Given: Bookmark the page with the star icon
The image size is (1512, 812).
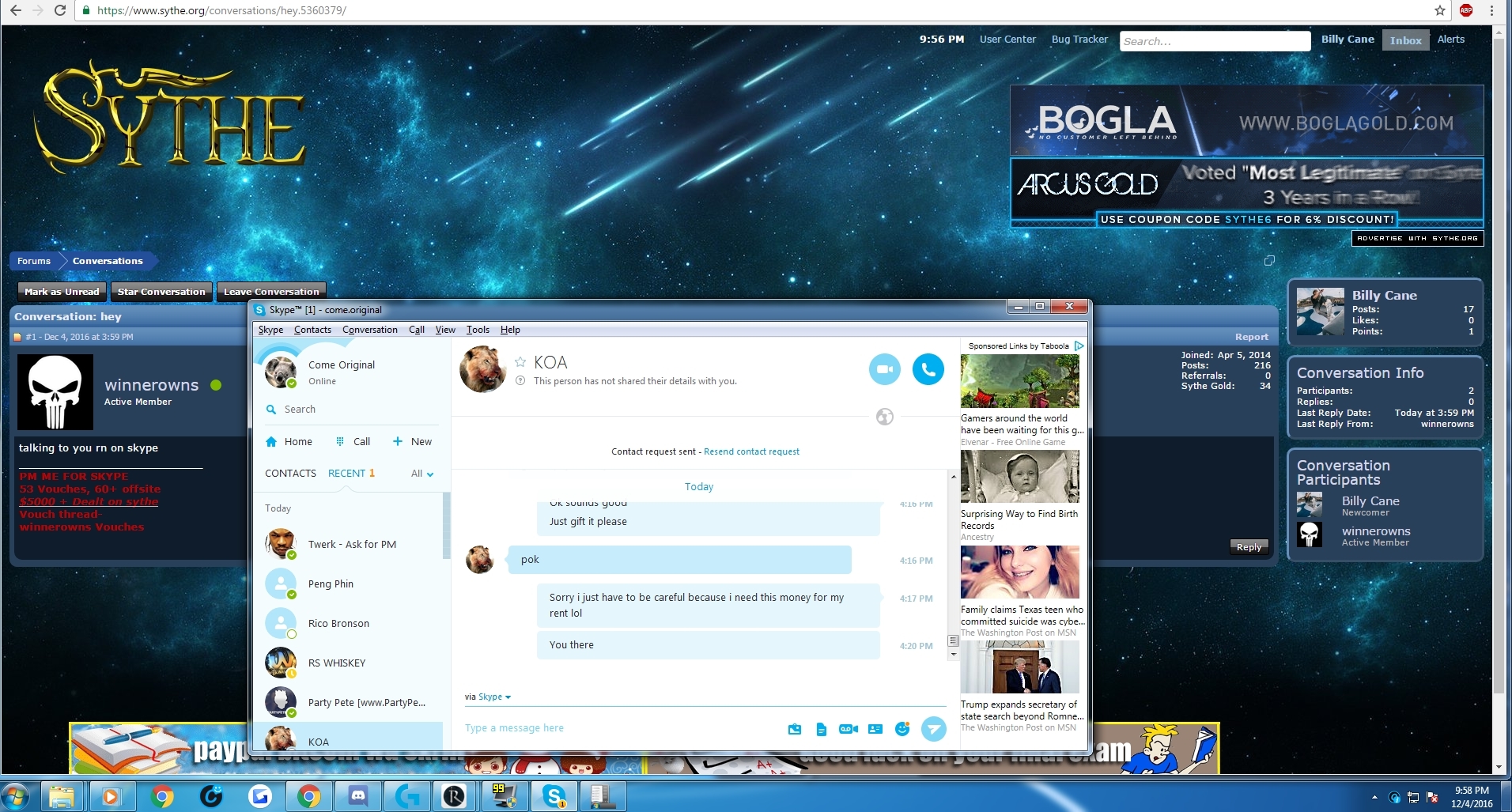Looking at the screenshot, I should 1440,10.
